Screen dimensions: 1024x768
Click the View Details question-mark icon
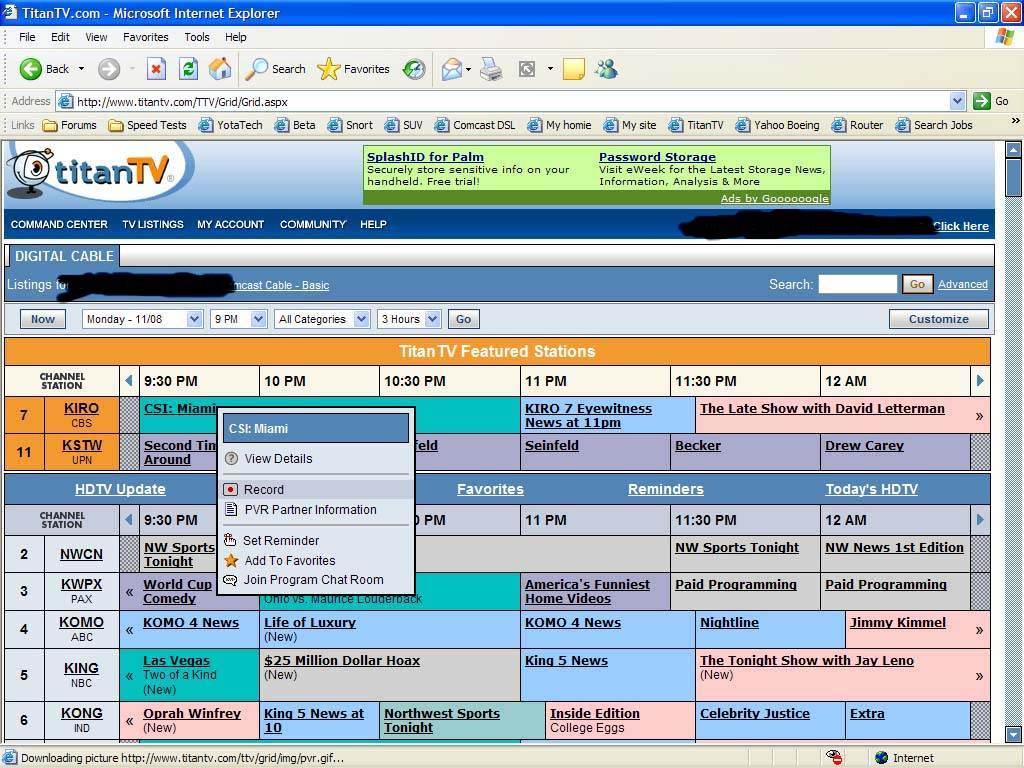[x=231, y=458]
